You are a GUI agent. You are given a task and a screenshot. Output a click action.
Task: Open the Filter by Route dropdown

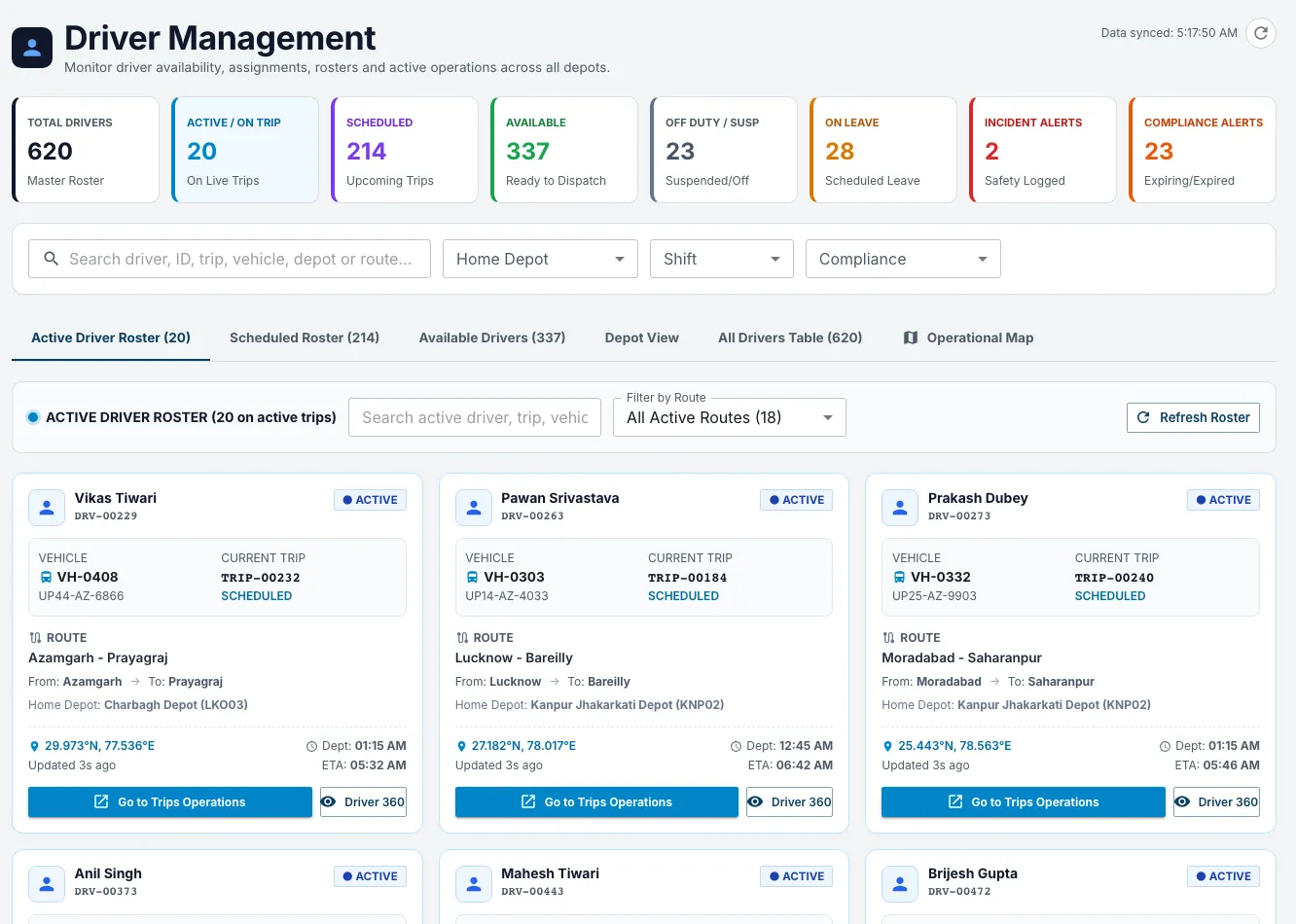click(x=730, y=417)
